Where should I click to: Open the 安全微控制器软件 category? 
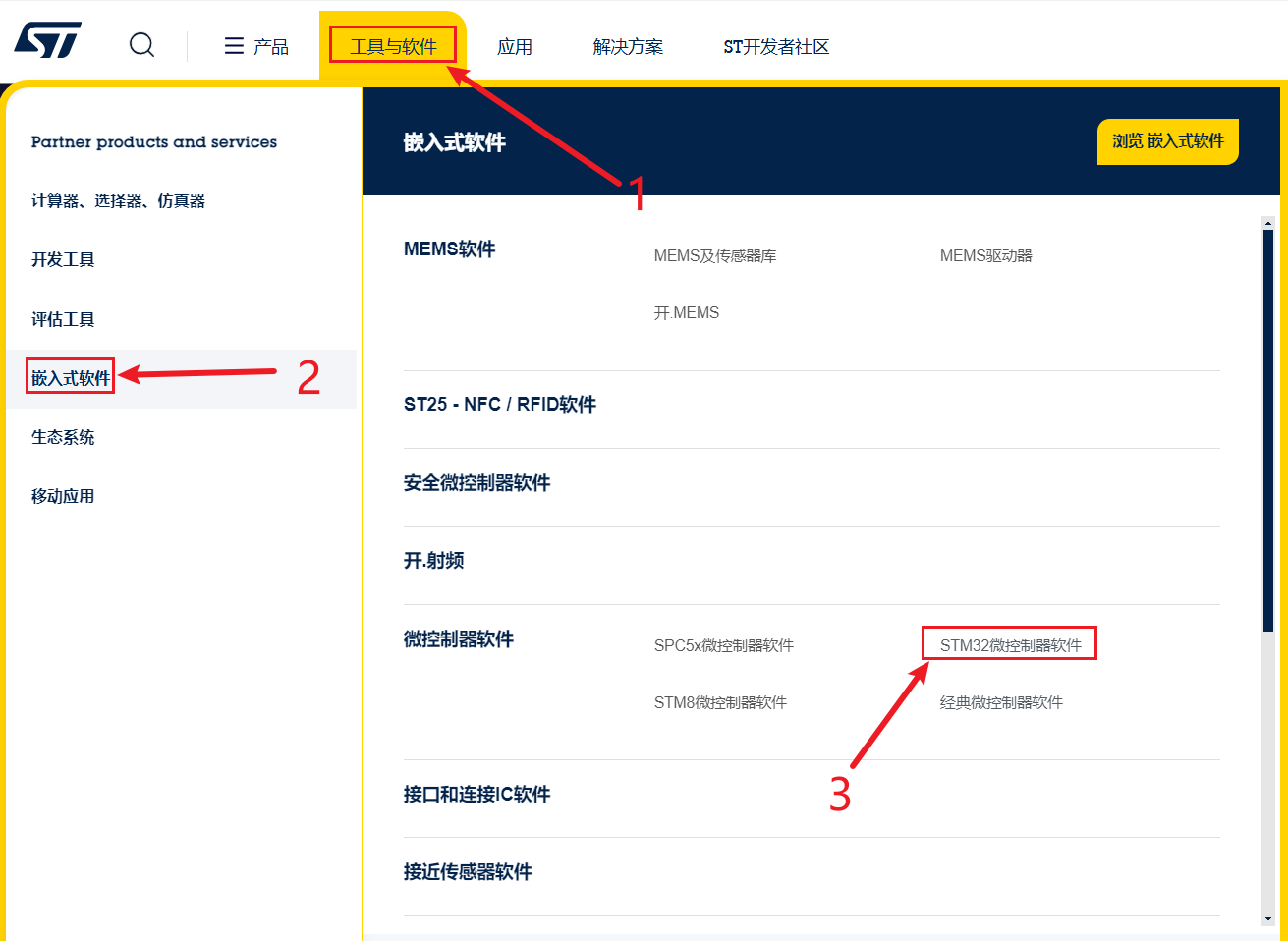[476, 482]
